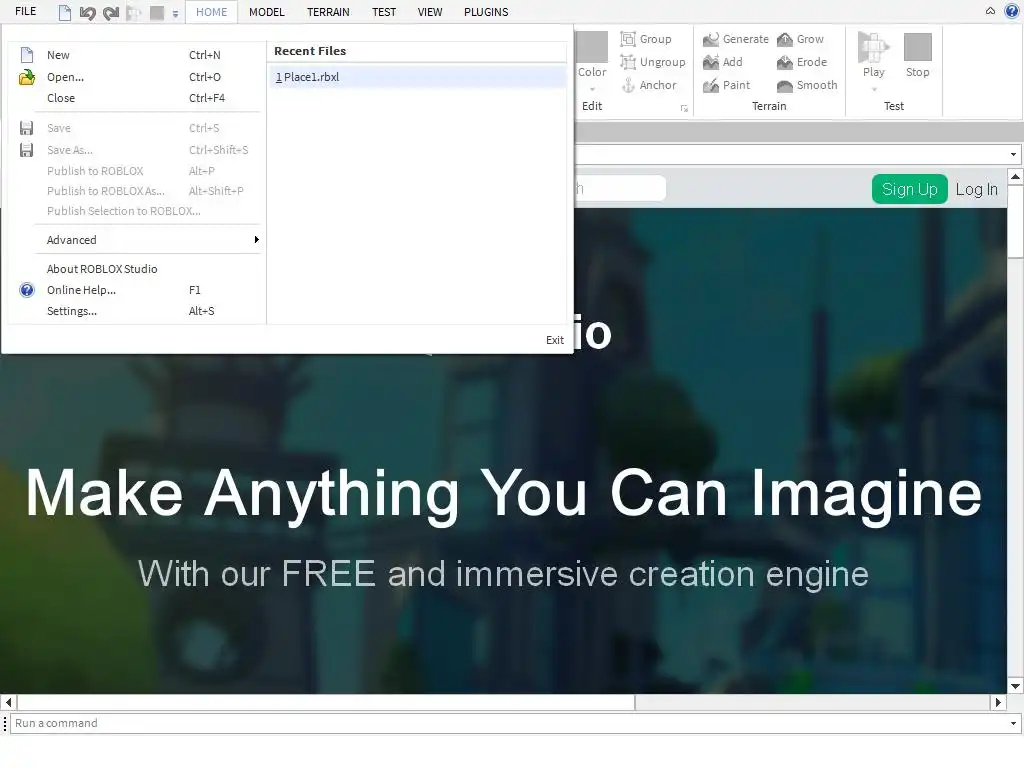Click the vertical scrollbar thumb
Screen dimensions: 1024x768
1015,222
